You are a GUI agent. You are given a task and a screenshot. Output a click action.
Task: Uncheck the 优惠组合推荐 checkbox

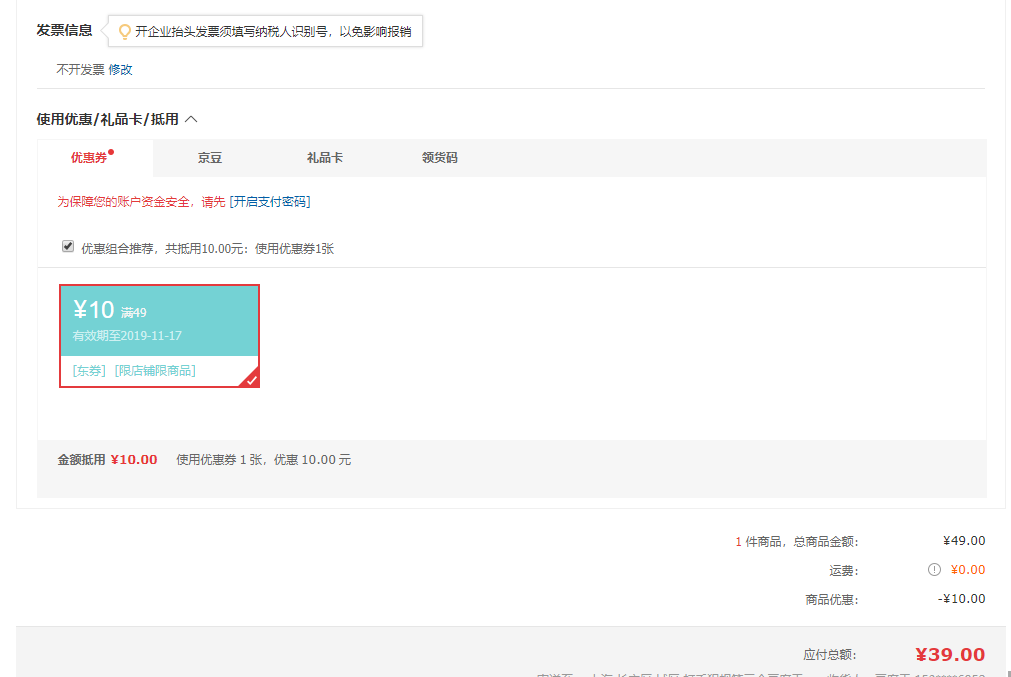(x=68, y=246)
